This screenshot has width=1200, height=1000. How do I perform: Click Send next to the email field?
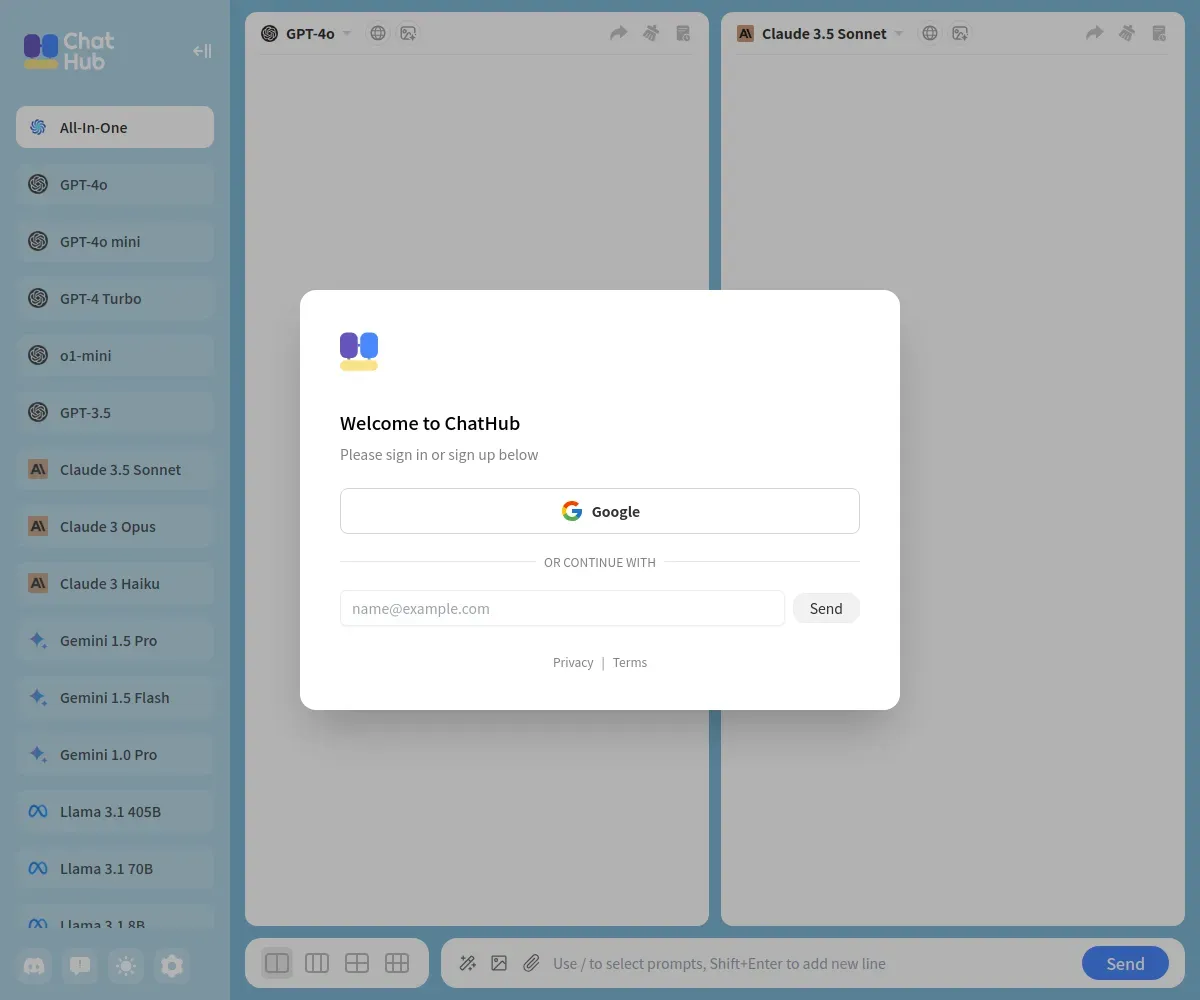click(x=826, y=608)
